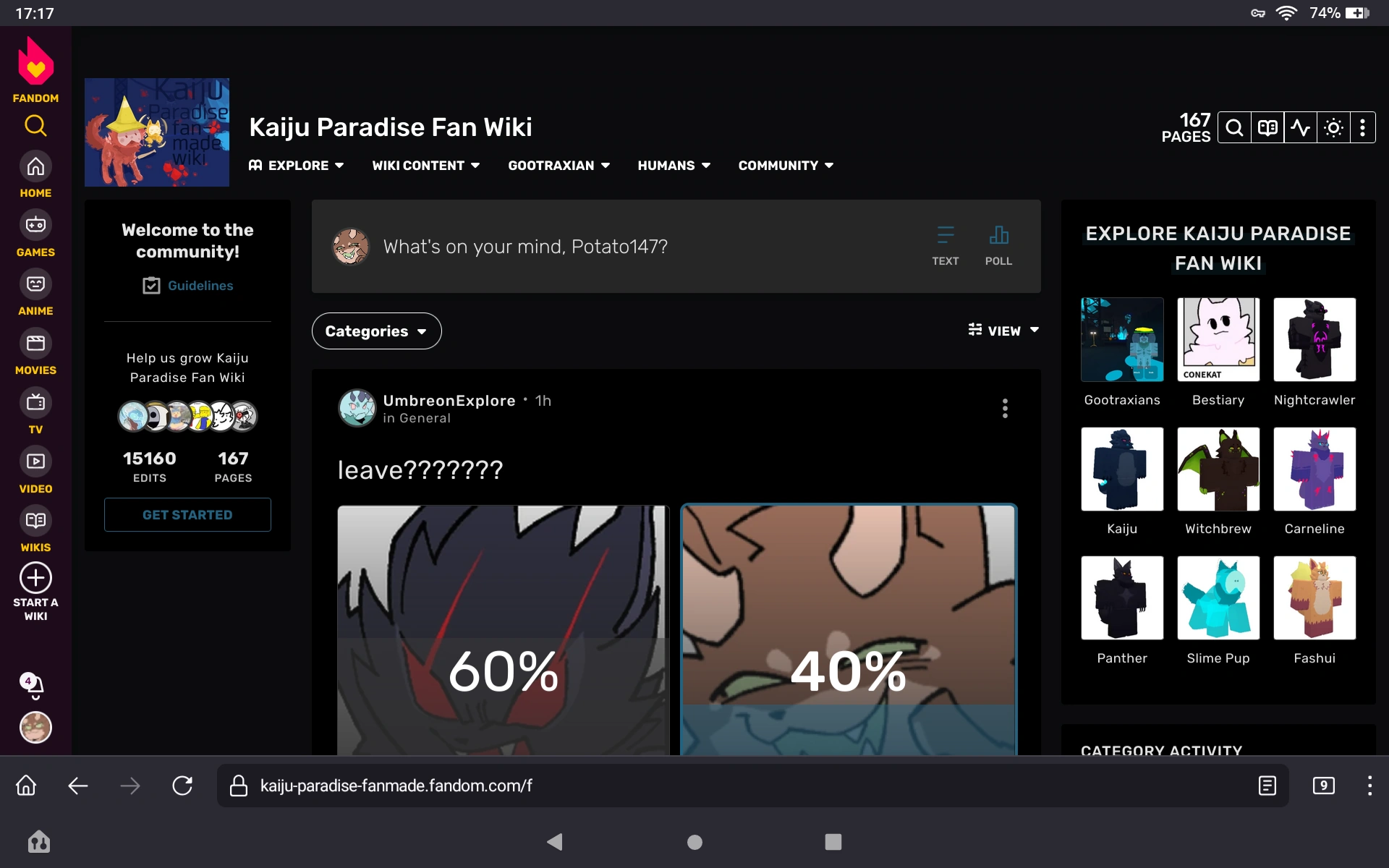Image resolution: width=1389 pixels, height=868 pixels.
Task: Open the Community menu
Action: coord(786,166)
